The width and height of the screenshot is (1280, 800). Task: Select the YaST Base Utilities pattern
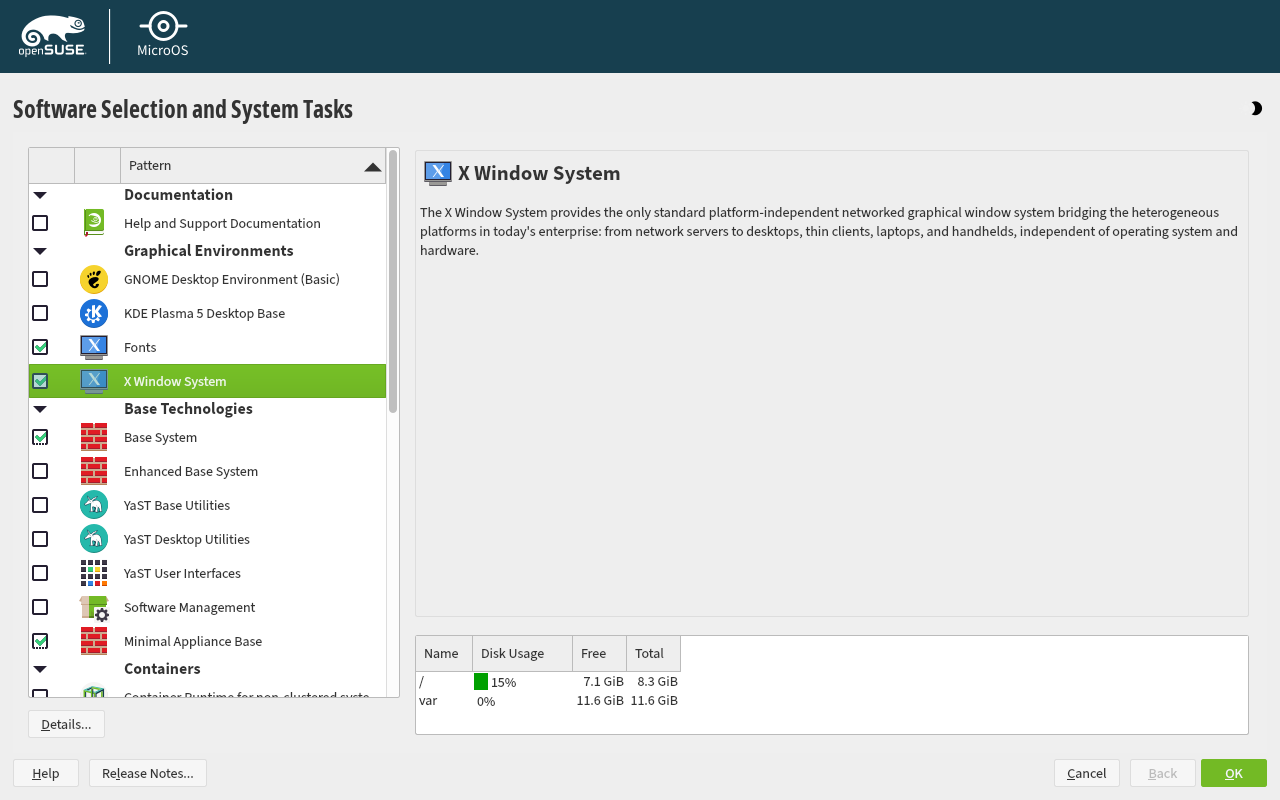207,505
